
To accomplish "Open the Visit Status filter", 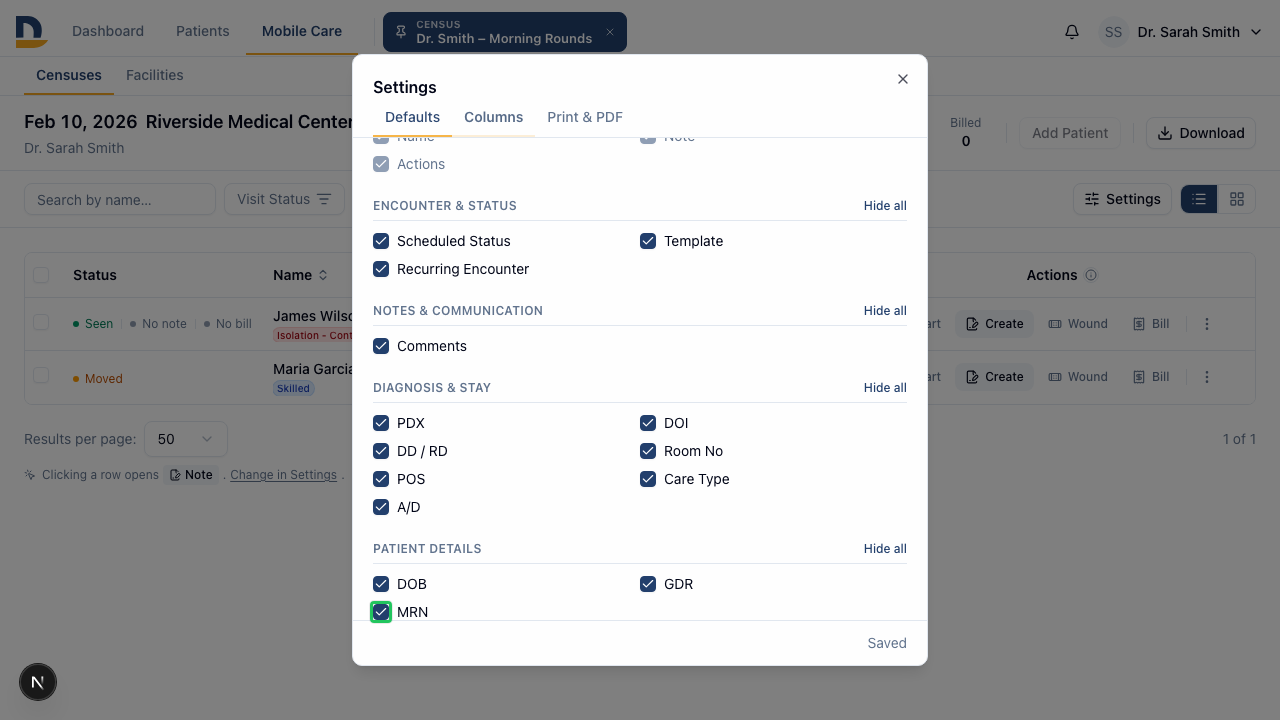I will point(284,199).
